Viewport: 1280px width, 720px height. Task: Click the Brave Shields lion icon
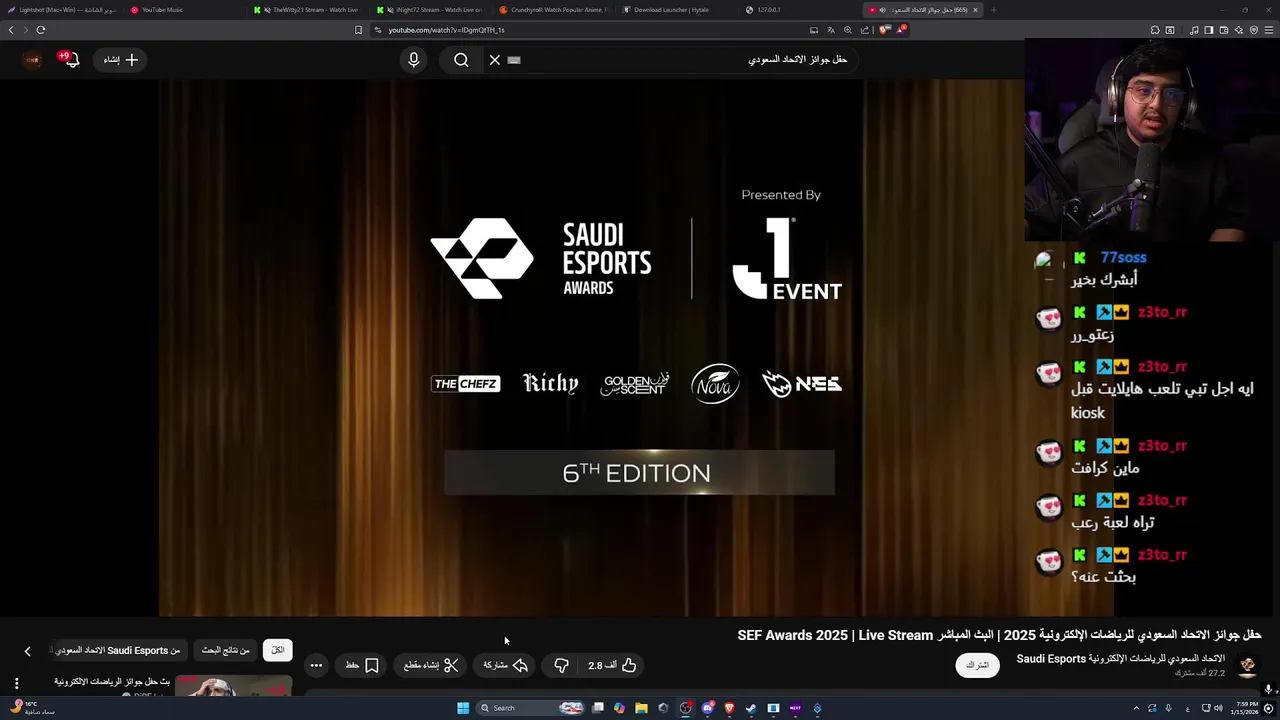click(x=887, y=30)
